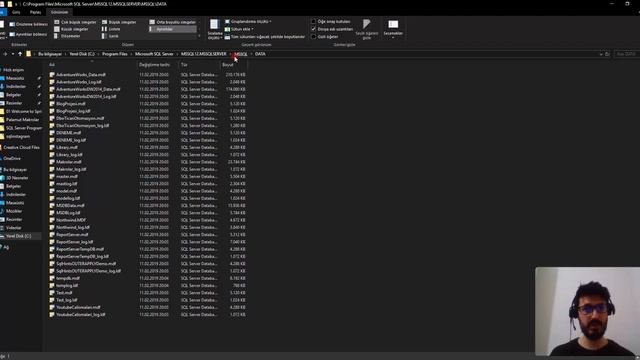
Task: Select tempdb.mdf file icon
Action: point(52,278)
